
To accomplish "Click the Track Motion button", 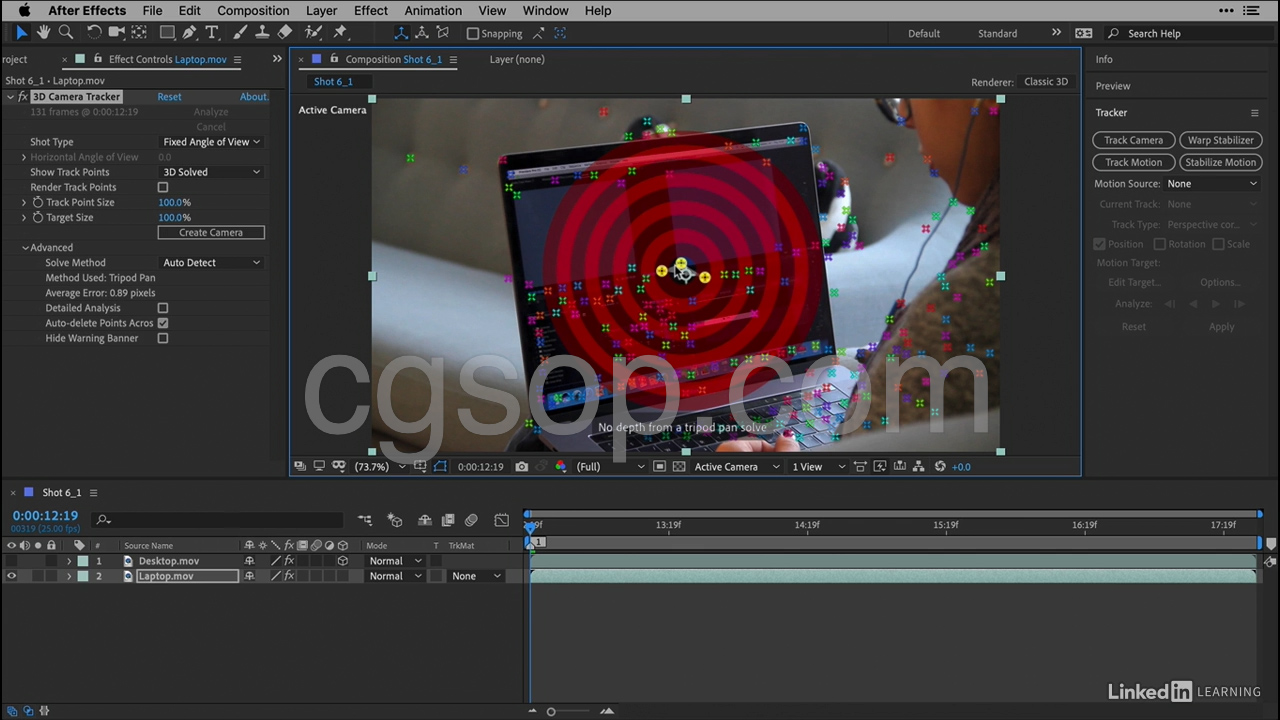I will (x=1133, y=163).
